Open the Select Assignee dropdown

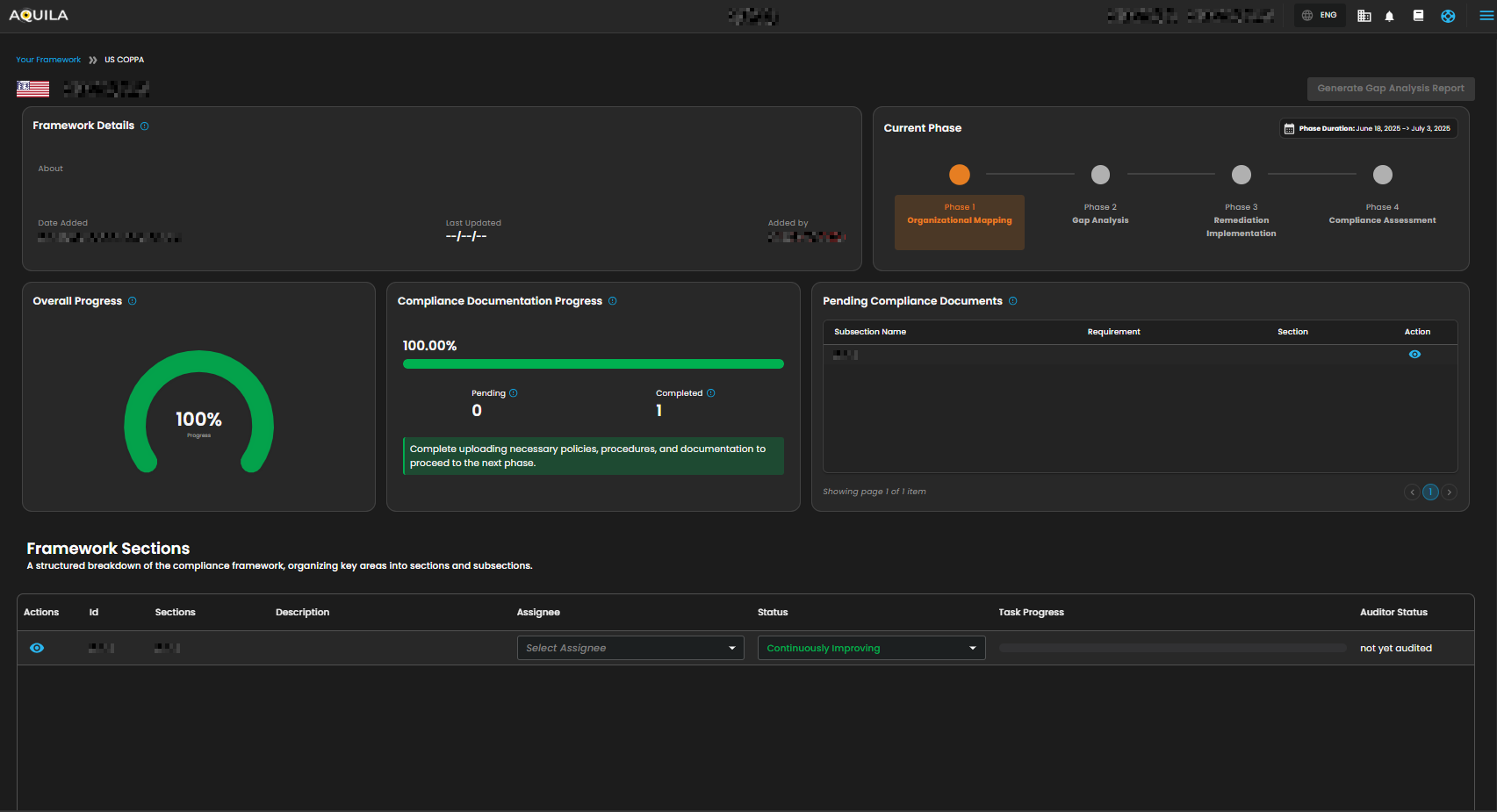pyautogui.click(x=630, y=648)
